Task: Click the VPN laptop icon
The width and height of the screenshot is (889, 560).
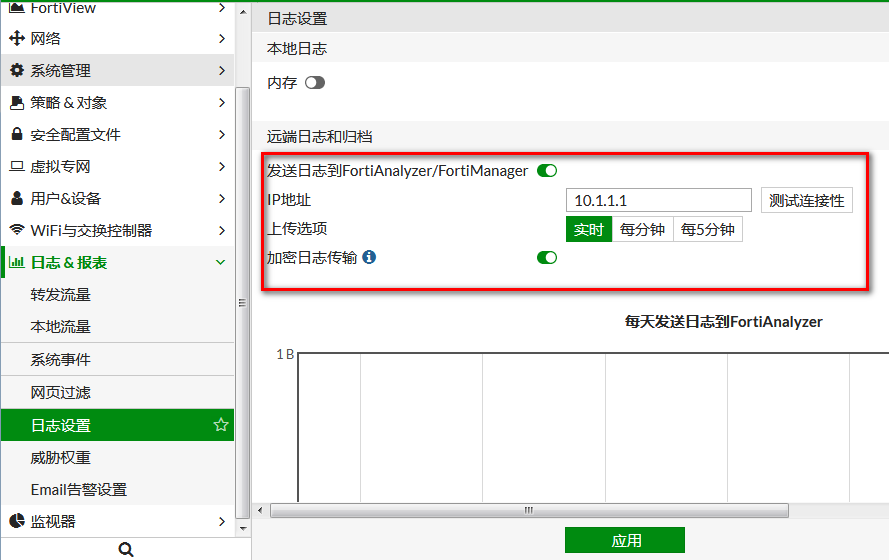Action: tap(17, 166)
